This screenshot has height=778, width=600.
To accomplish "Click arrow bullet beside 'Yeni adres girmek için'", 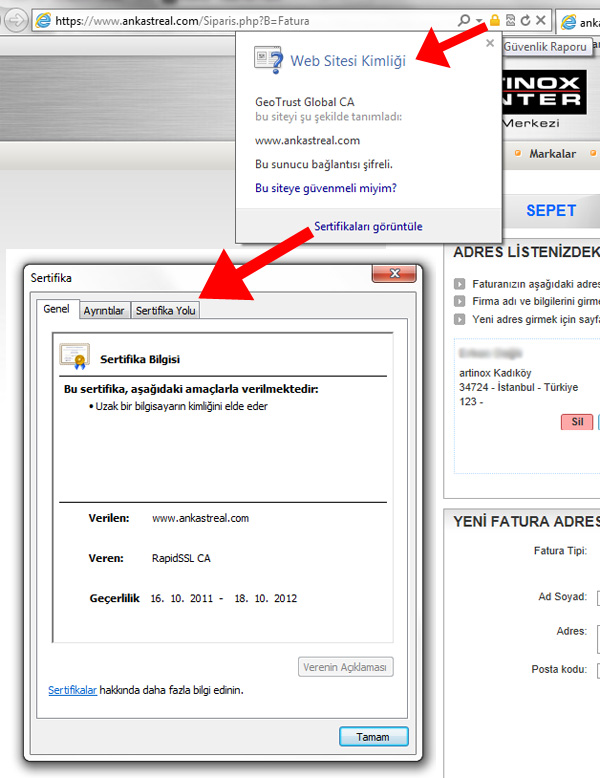I will (460, 319).
